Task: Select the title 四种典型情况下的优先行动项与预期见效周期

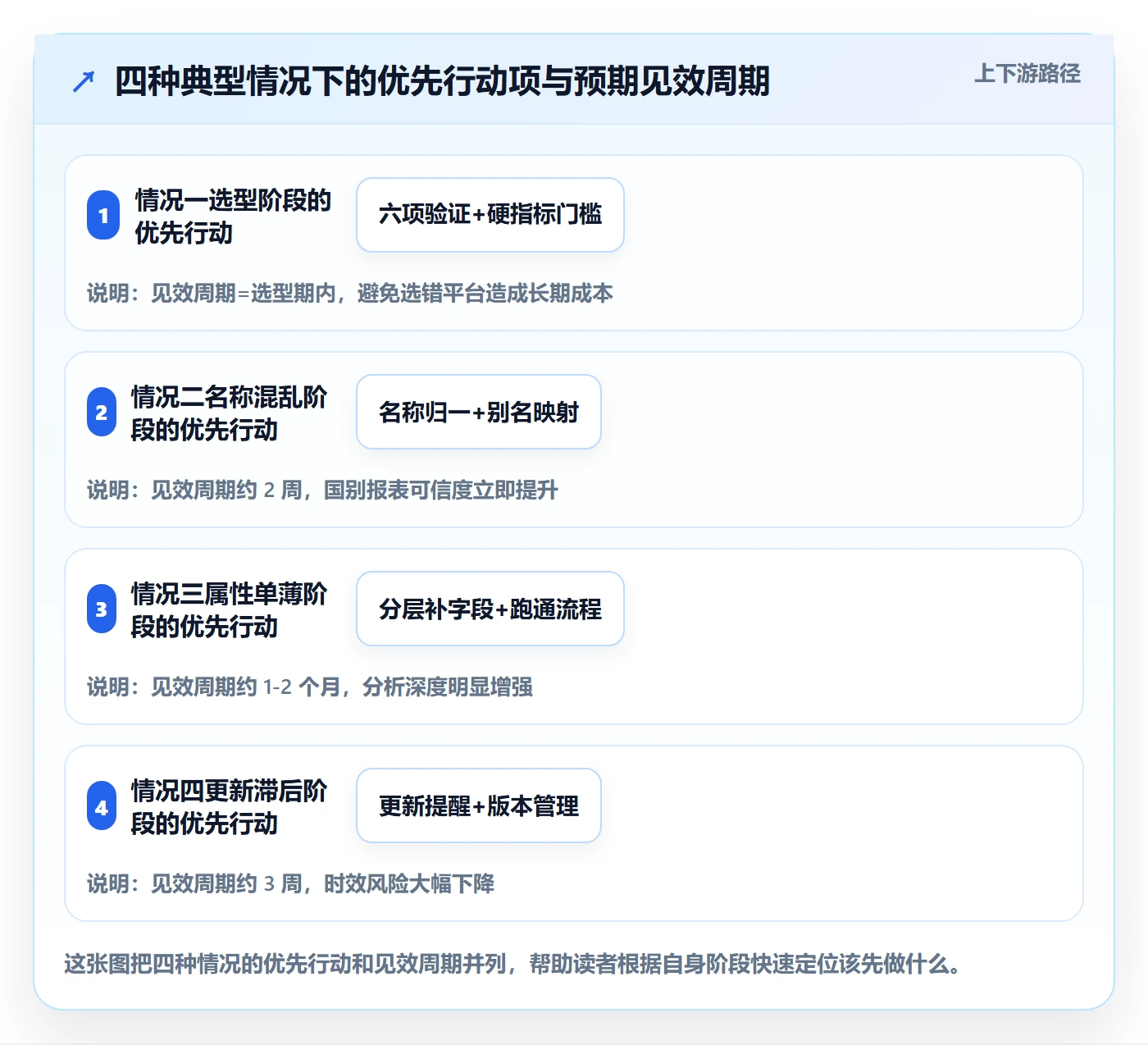Action: tap(442, 81)
